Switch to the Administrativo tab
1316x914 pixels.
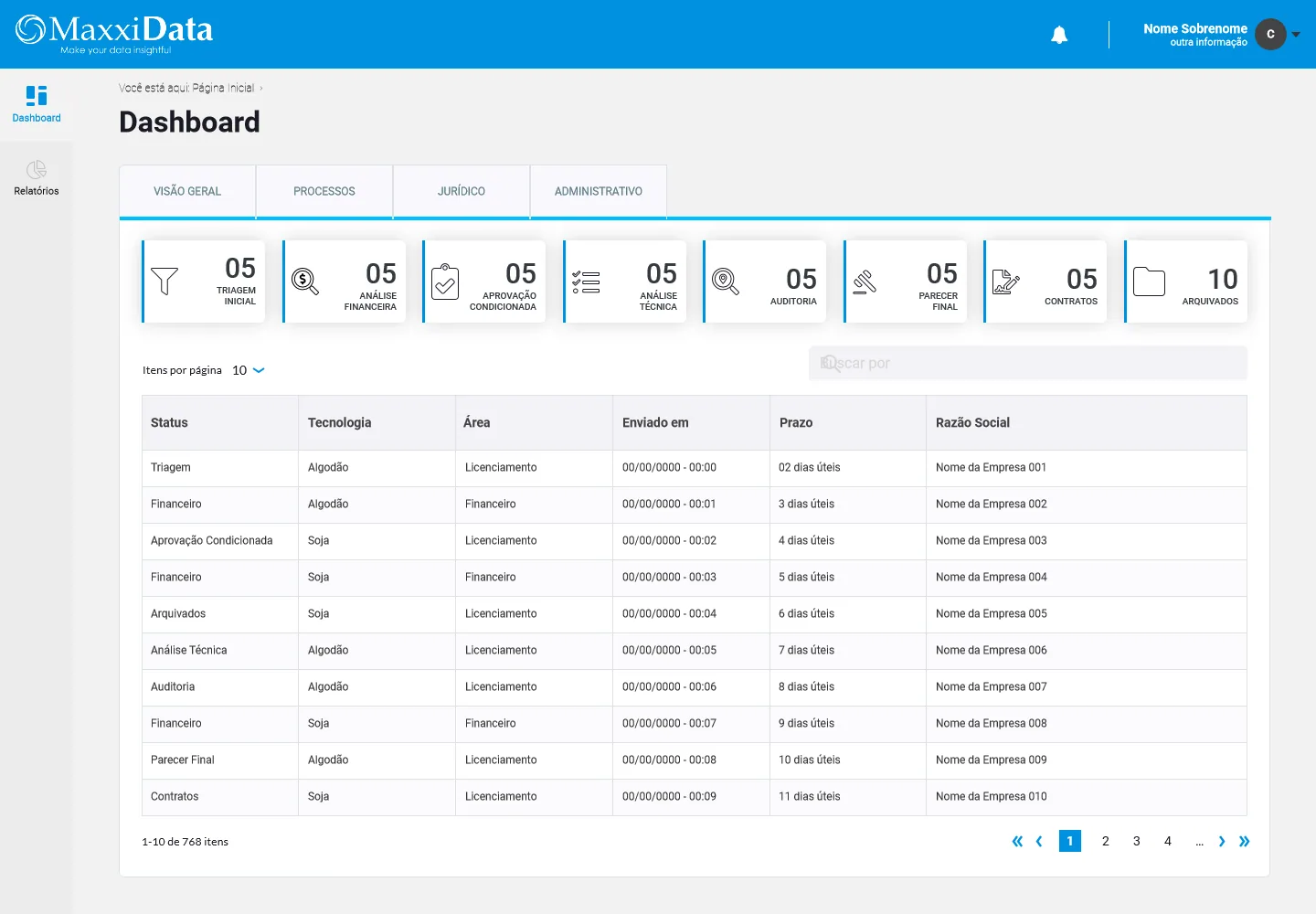click(599, 191)
